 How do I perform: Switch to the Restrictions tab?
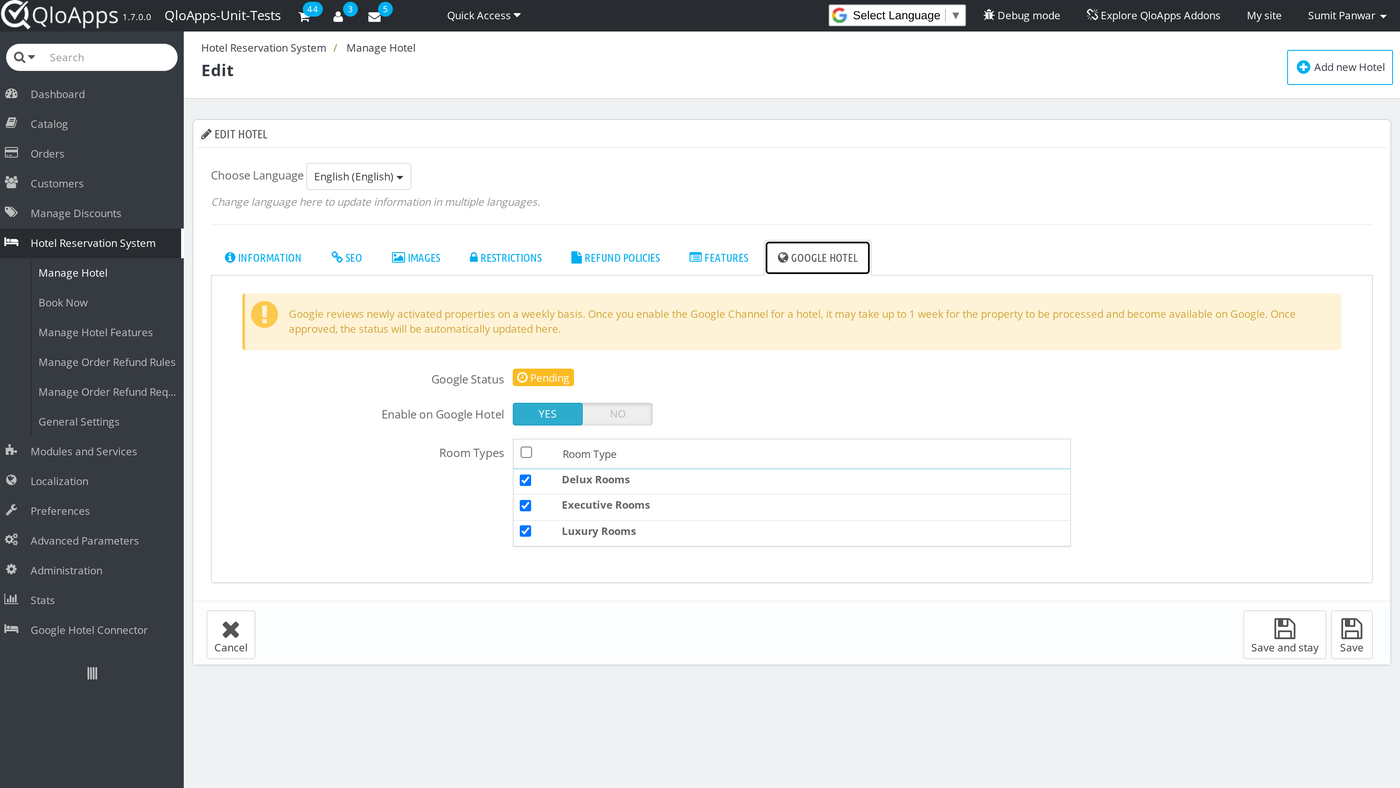[505, 258]
